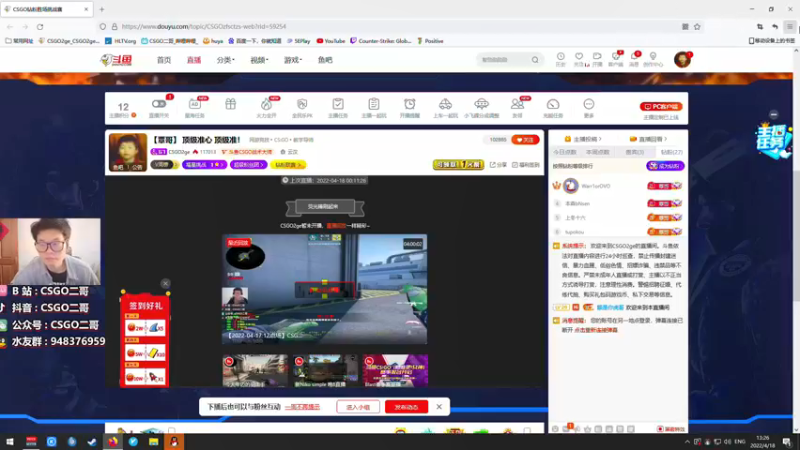Open 鱼吧 in Douyu navigation
800x450 pixels.
coord(325,60)
